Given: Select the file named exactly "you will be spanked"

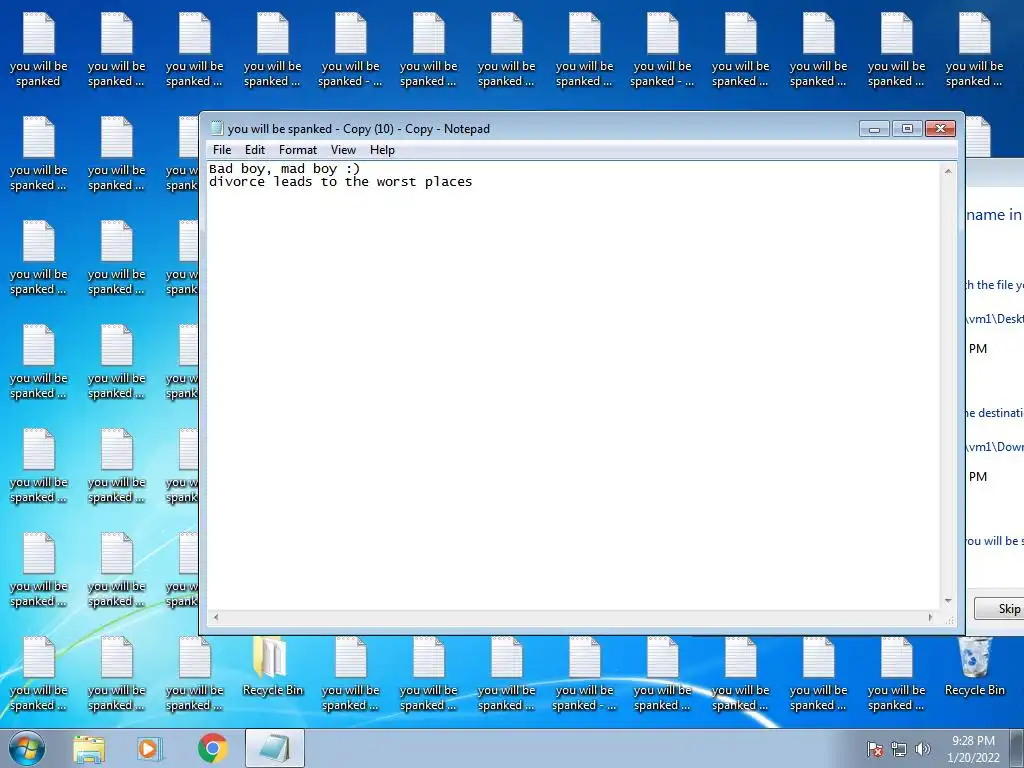Looking at the screenshot, I should click(x=39, y=51).
